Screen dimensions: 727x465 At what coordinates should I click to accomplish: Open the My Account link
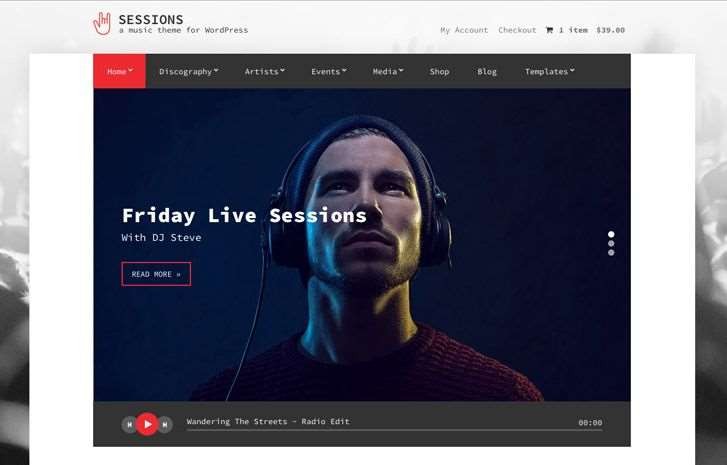coord(464,30)
